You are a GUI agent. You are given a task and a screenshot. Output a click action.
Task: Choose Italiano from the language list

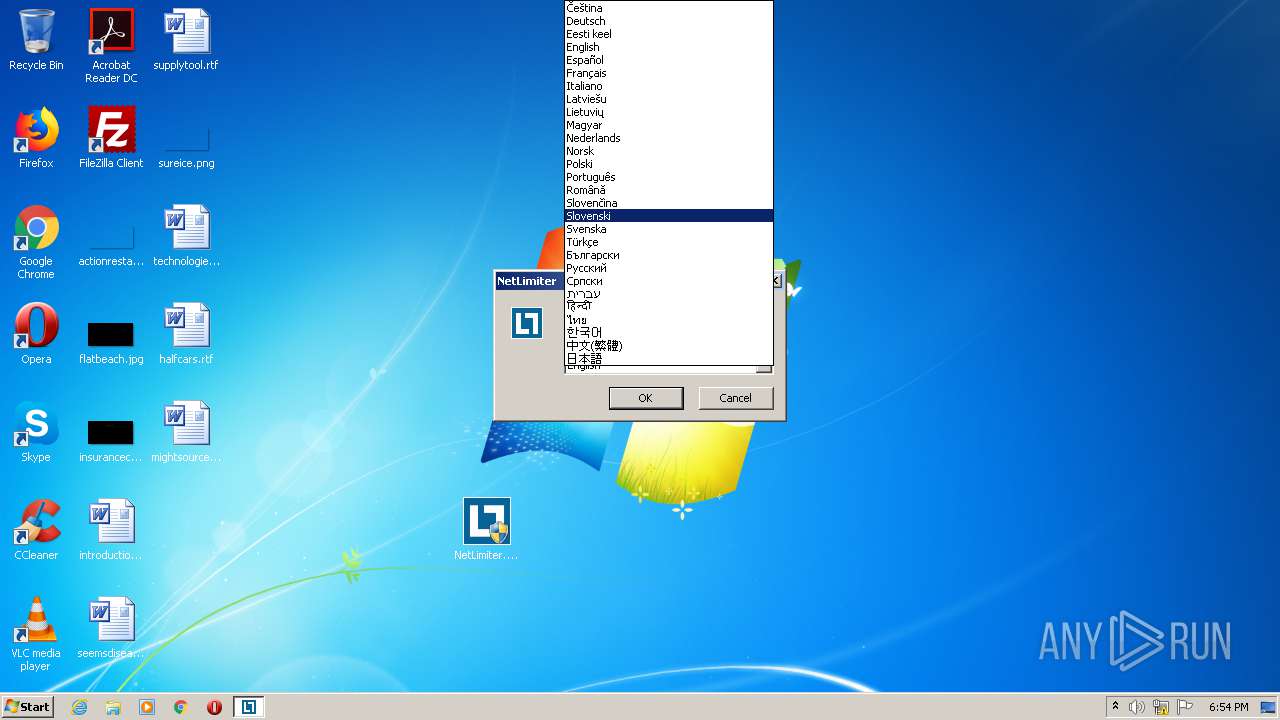669,86
